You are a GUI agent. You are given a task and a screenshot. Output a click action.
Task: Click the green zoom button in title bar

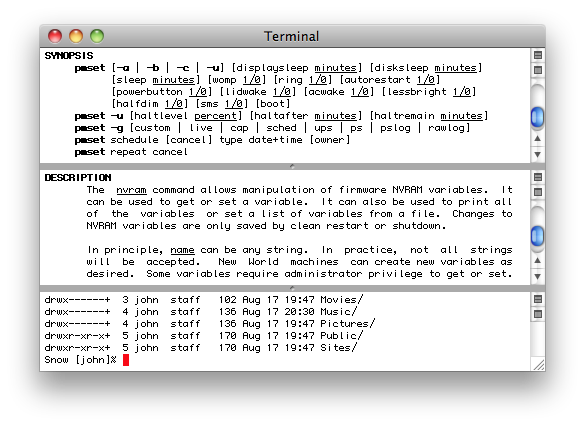pos(97,36)
